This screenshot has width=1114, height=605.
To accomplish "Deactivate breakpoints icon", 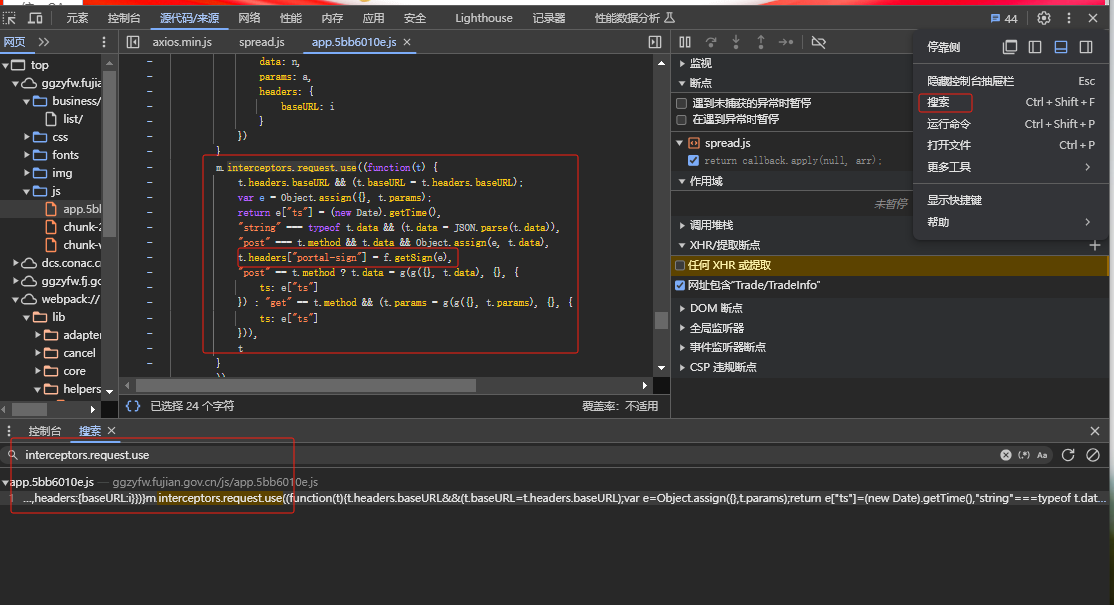I will point(818,42).
